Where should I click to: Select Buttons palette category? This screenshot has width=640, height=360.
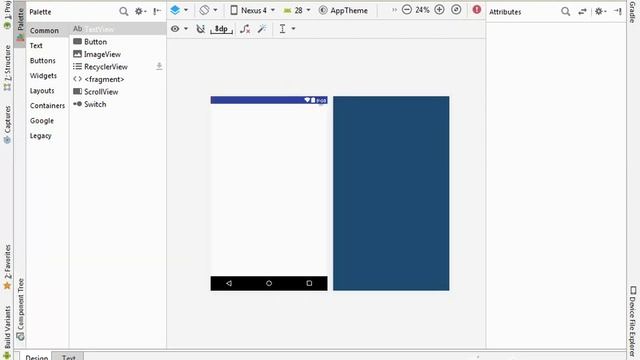coord(42,61)
